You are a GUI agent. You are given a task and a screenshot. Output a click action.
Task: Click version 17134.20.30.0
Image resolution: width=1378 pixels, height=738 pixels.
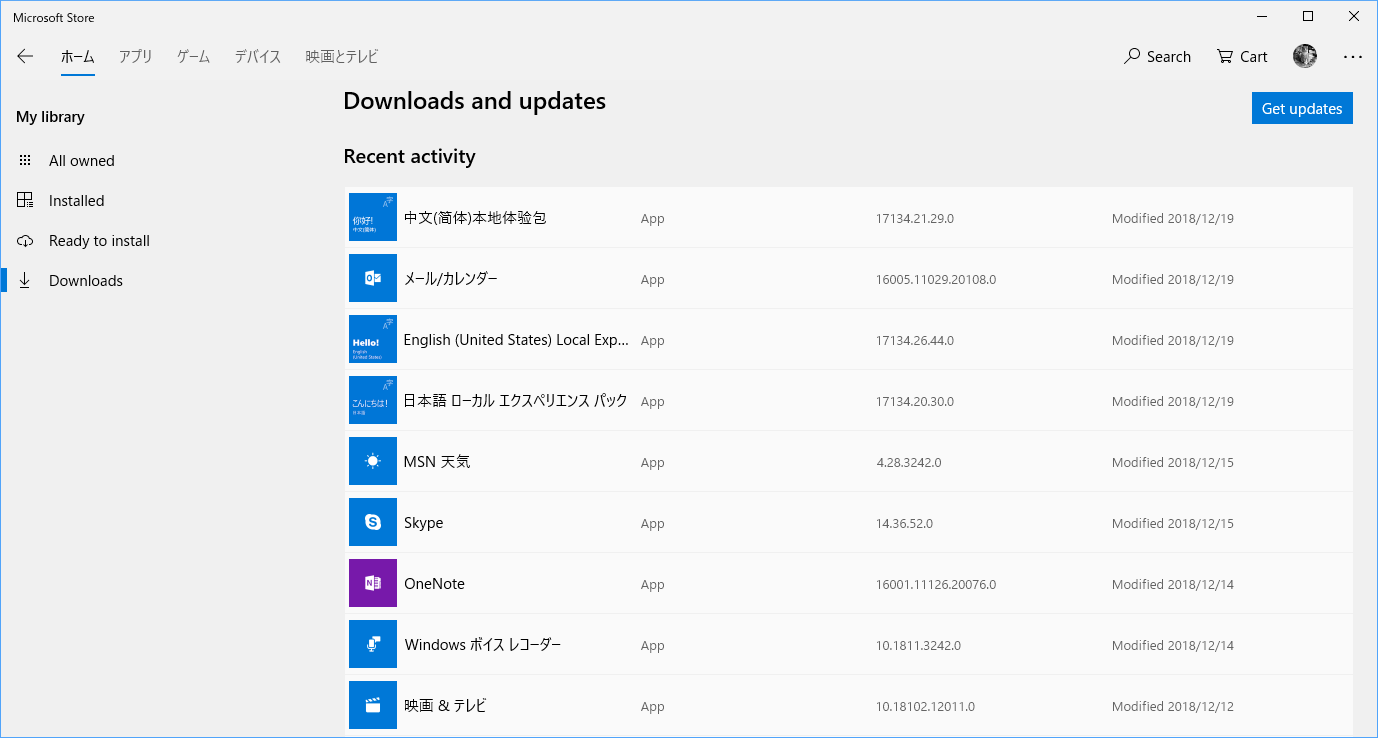point(915,401)
